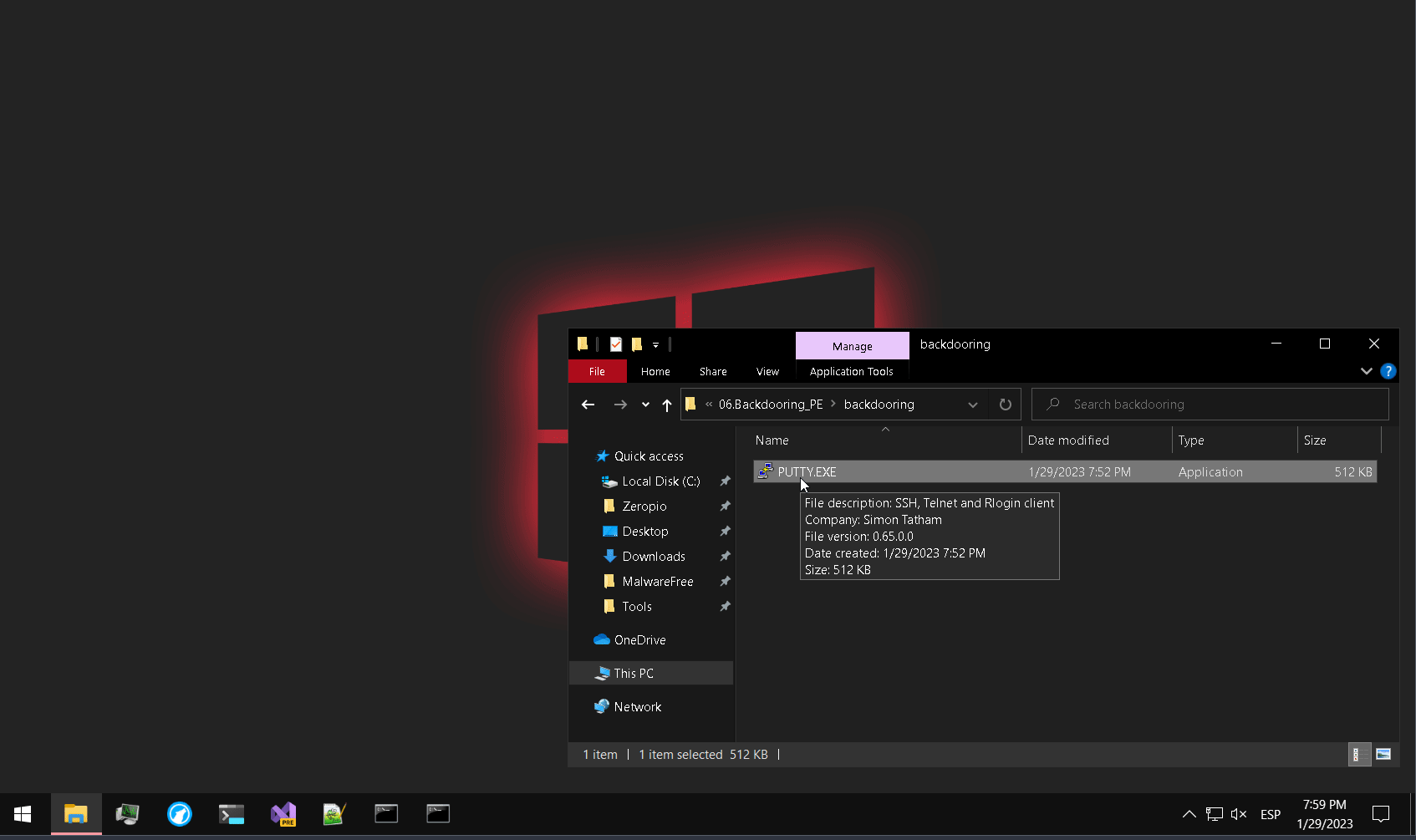Refresh the backdooring folder view
This screenshot has height=840, width=1416.
[x=1006, y=405]
